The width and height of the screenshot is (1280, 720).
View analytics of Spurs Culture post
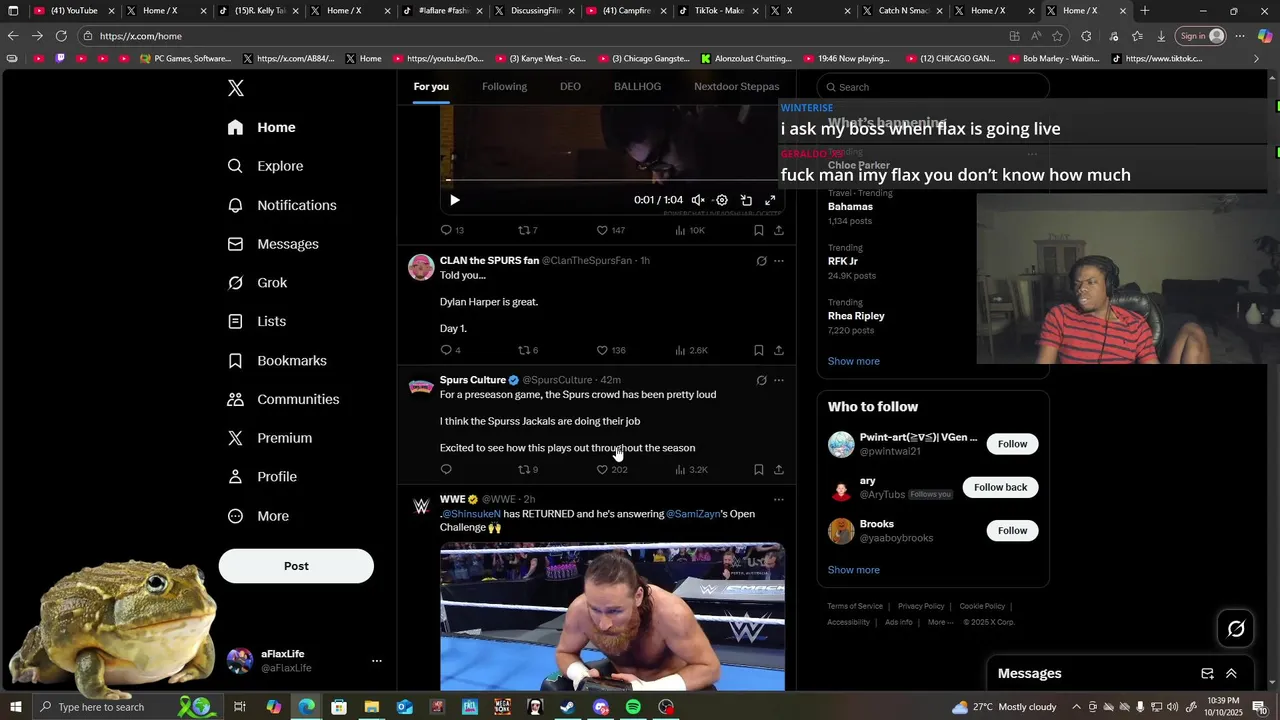coord(691,470)
